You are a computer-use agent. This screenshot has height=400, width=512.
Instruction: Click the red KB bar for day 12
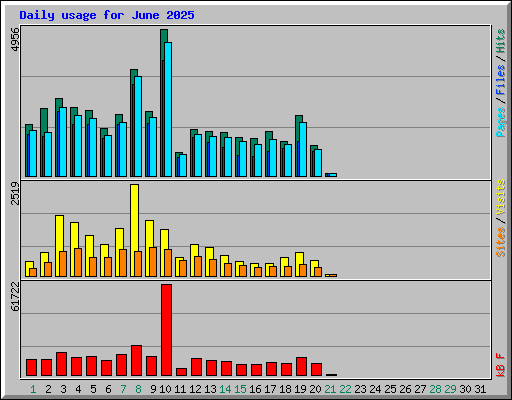(x=196, y=367)
